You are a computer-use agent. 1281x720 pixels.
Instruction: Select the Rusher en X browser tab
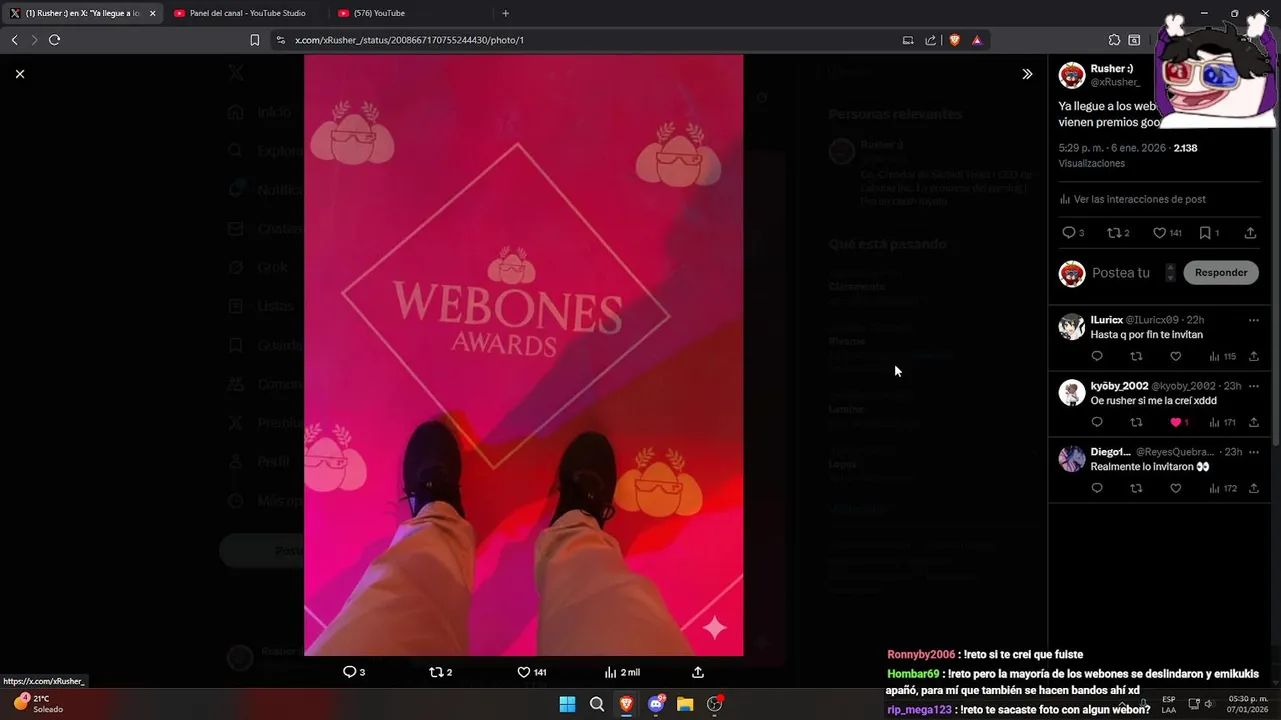[x=82, y=13]
